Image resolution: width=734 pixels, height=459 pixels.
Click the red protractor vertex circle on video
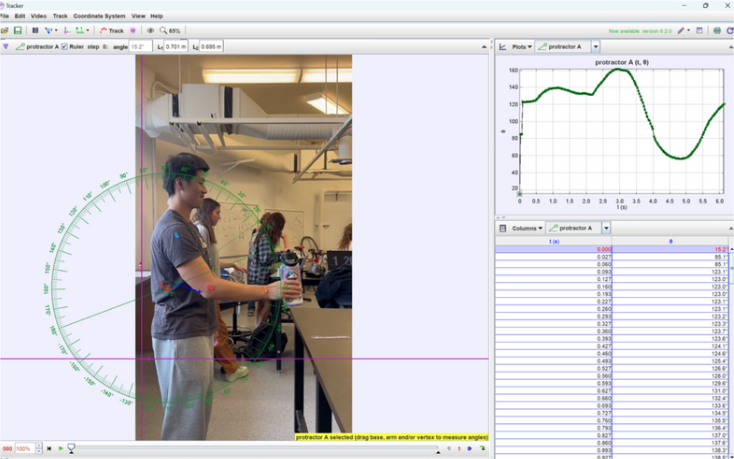pos(166,288)
